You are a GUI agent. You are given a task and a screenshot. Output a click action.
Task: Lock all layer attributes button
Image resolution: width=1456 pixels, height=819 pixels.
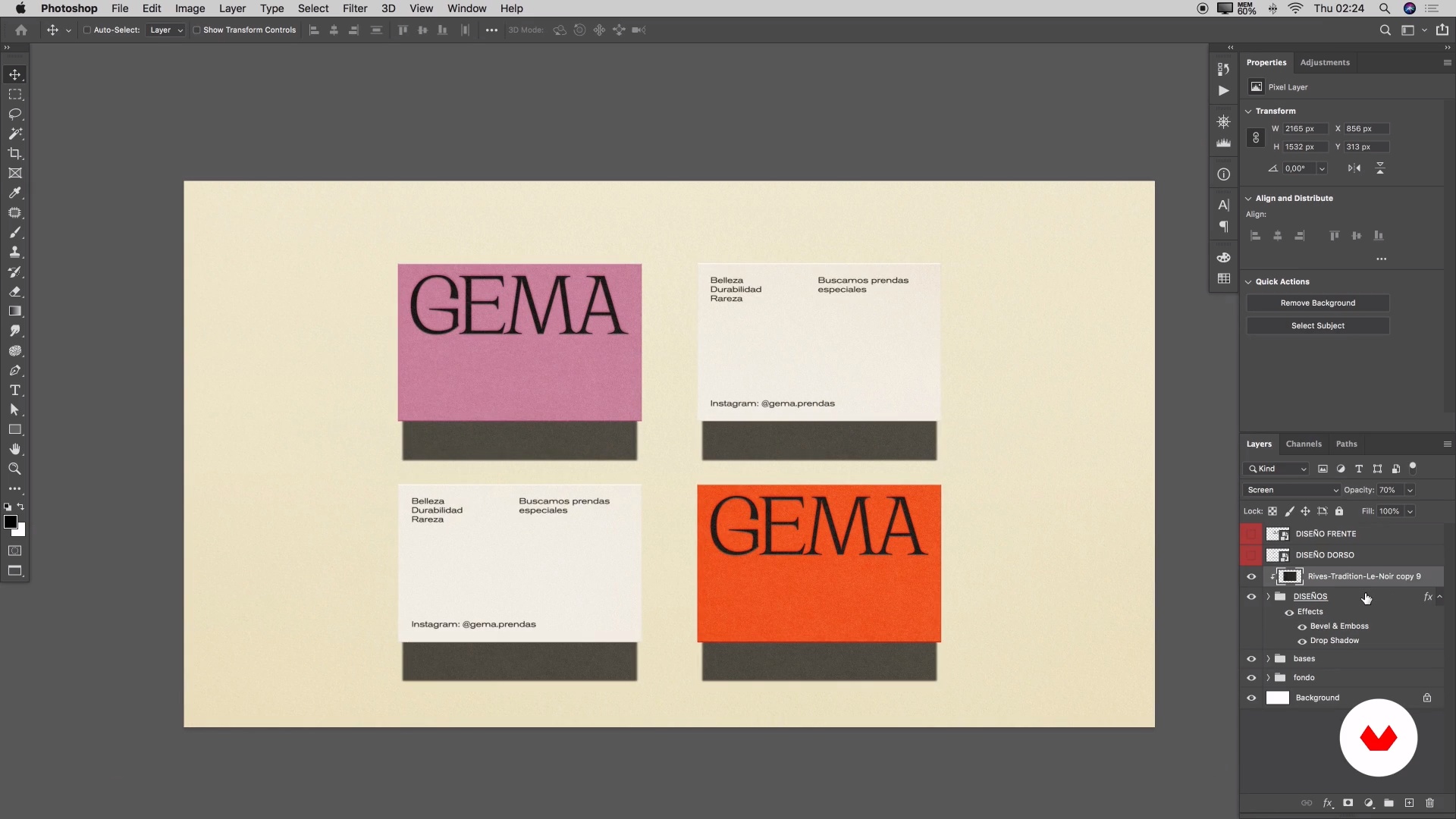click(1339, 511)
